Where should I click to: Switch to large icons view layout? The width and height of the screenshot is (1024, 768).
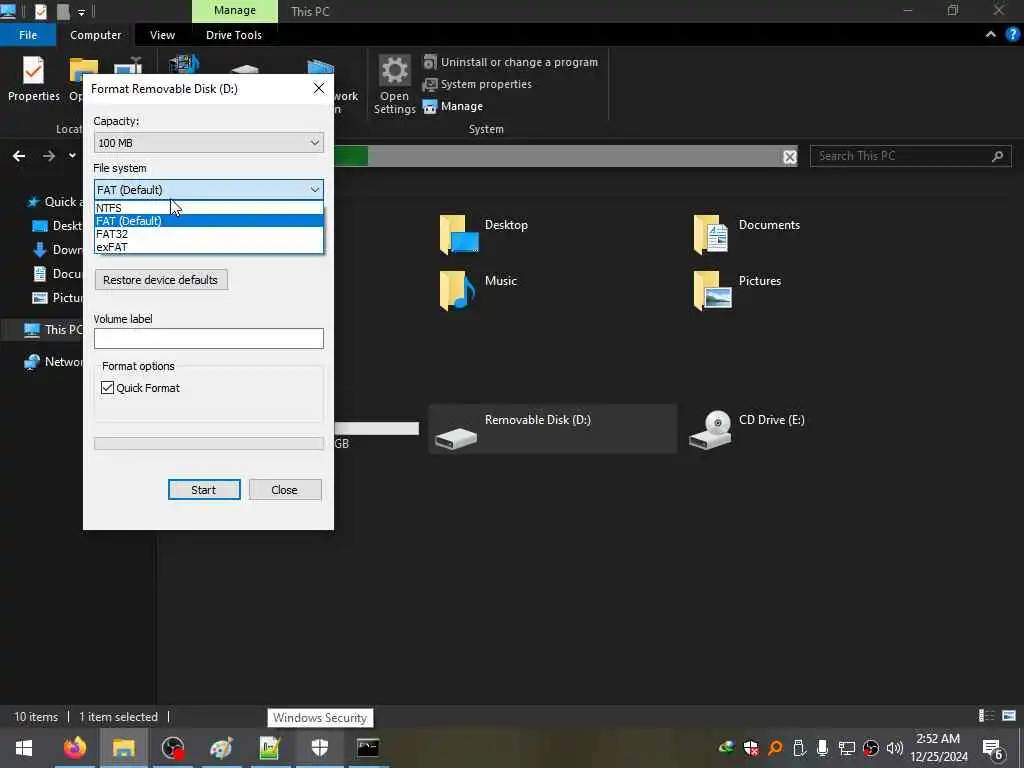1009,716
